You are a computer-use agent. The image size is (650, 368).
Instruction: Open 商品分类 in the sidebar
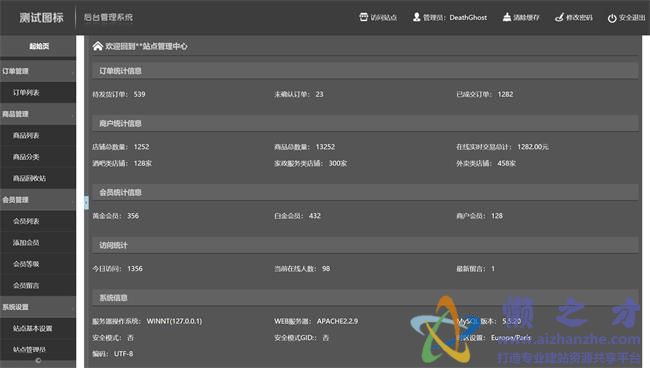[38, 157]
